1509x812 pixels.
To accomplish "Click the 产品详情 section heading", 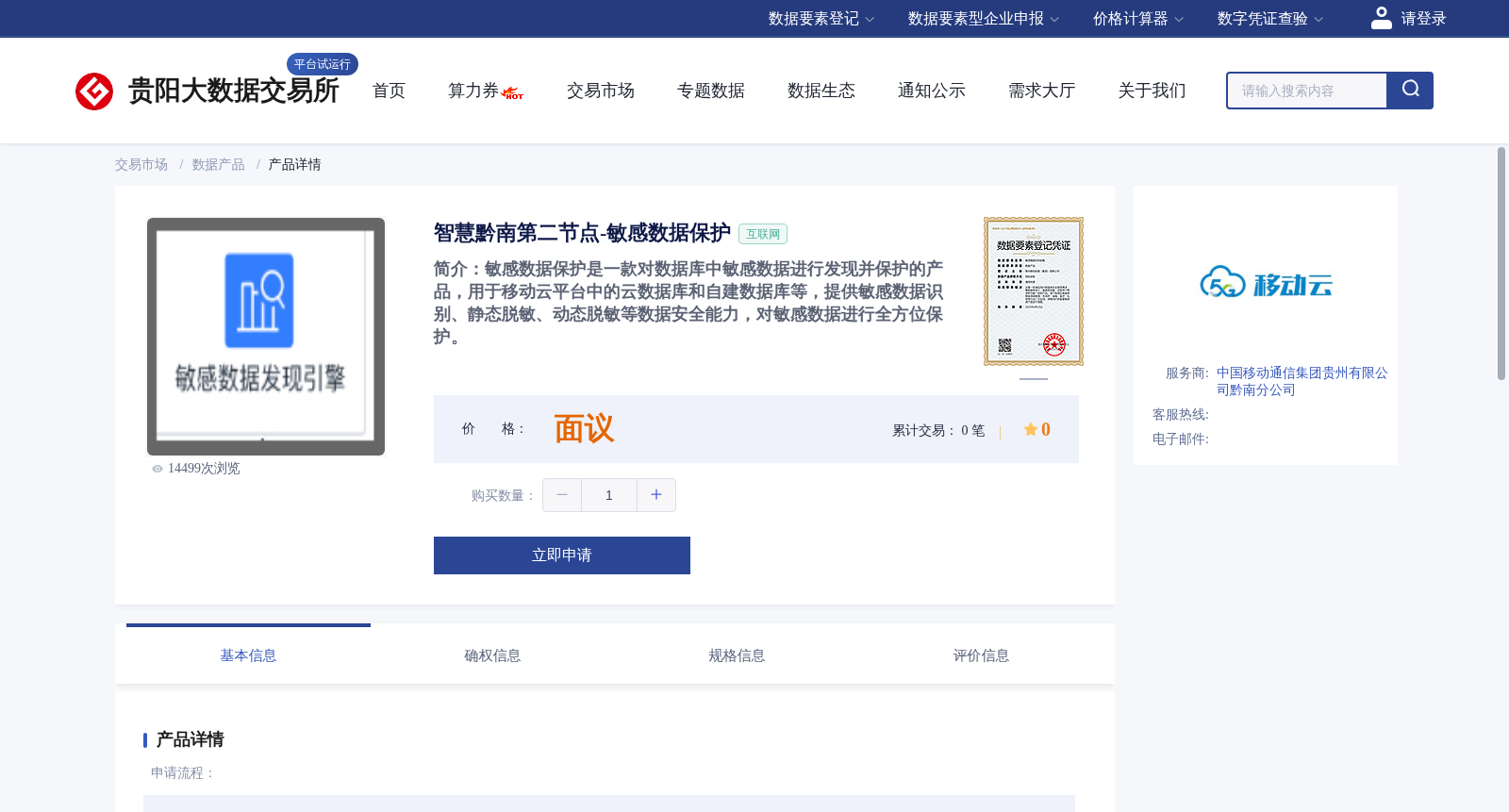I will coord(190,739).
